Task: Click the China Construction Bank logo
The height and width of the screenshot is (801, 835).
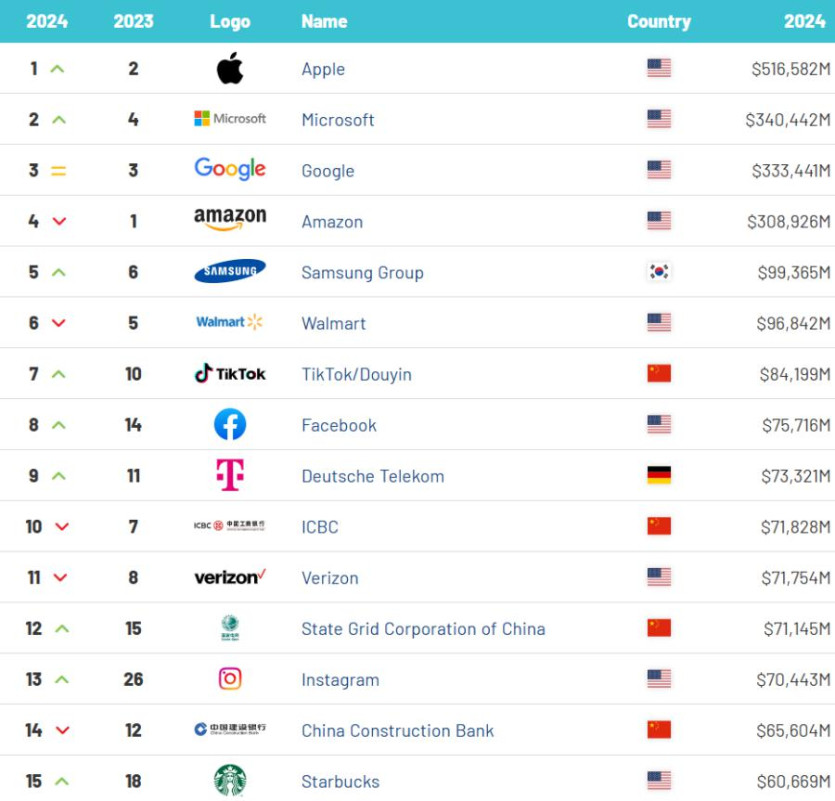Action: point(230,729)
